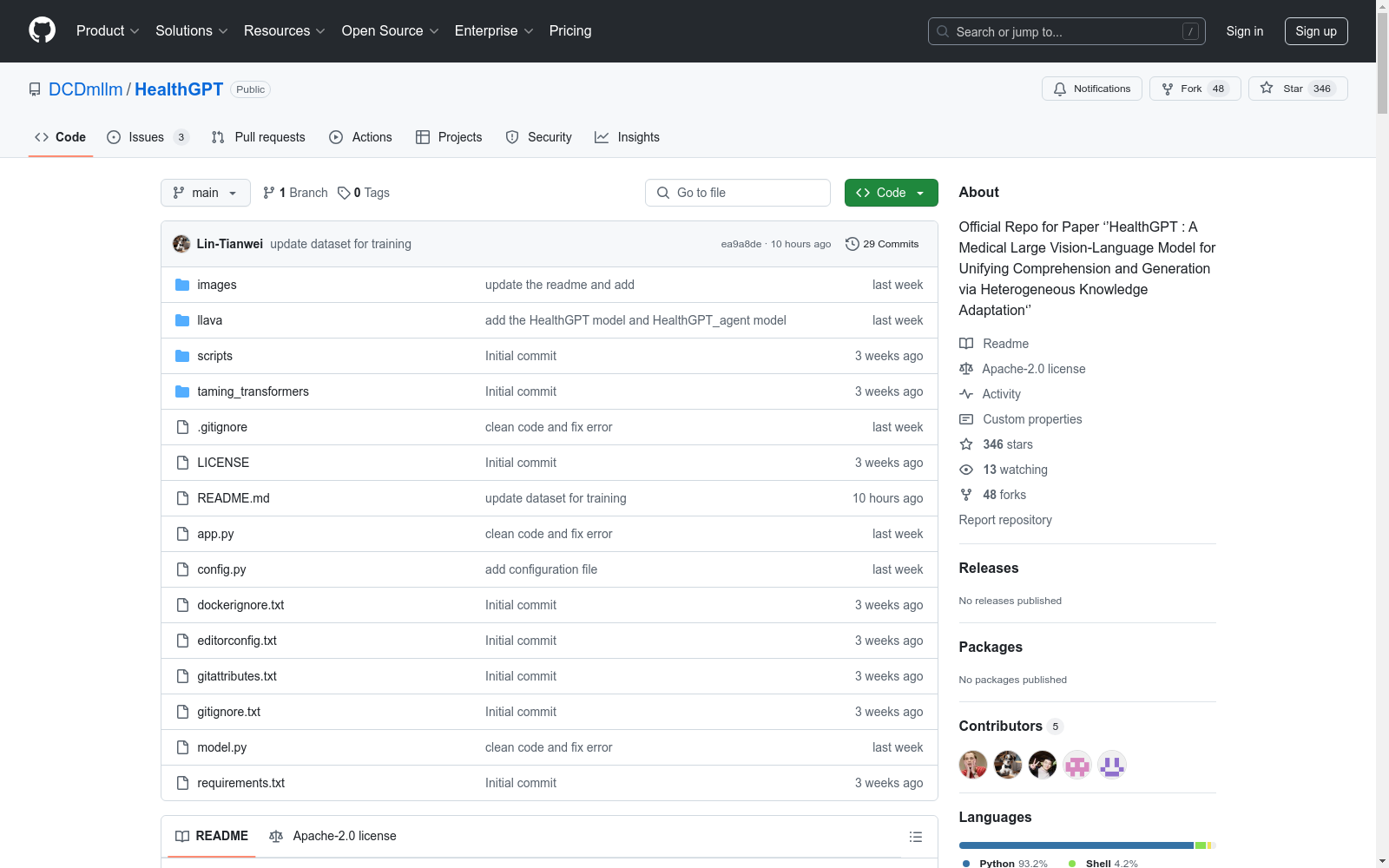Click the Sign in link

point(1245,31)
